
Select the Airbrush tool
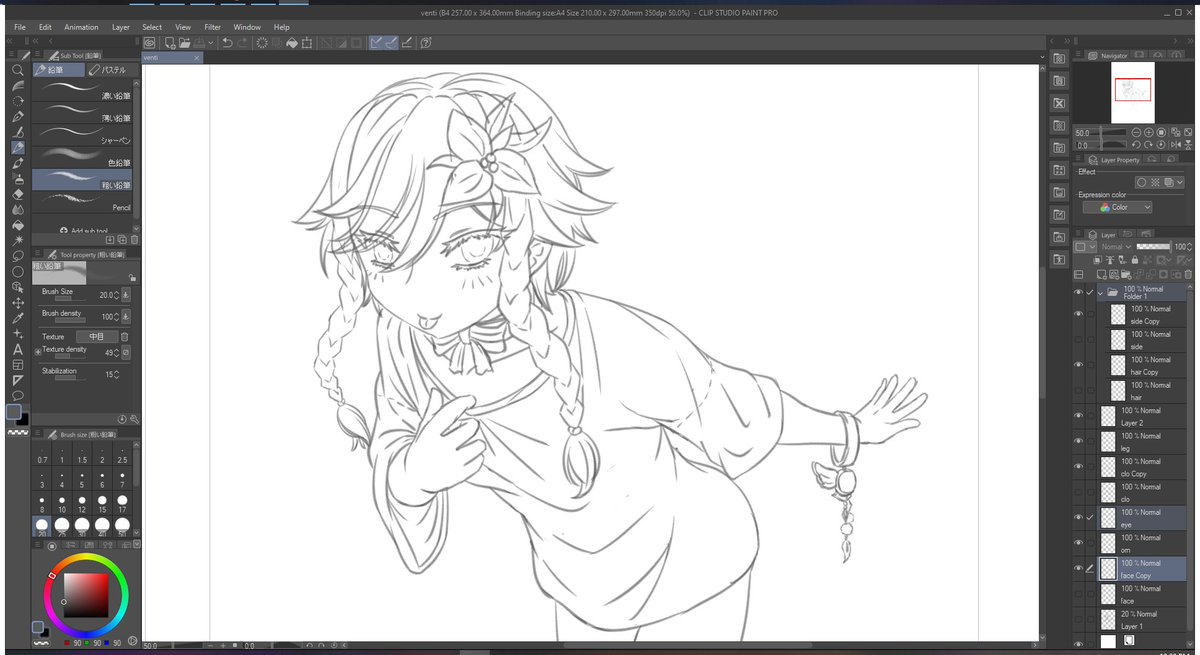(x=18, y=178)
